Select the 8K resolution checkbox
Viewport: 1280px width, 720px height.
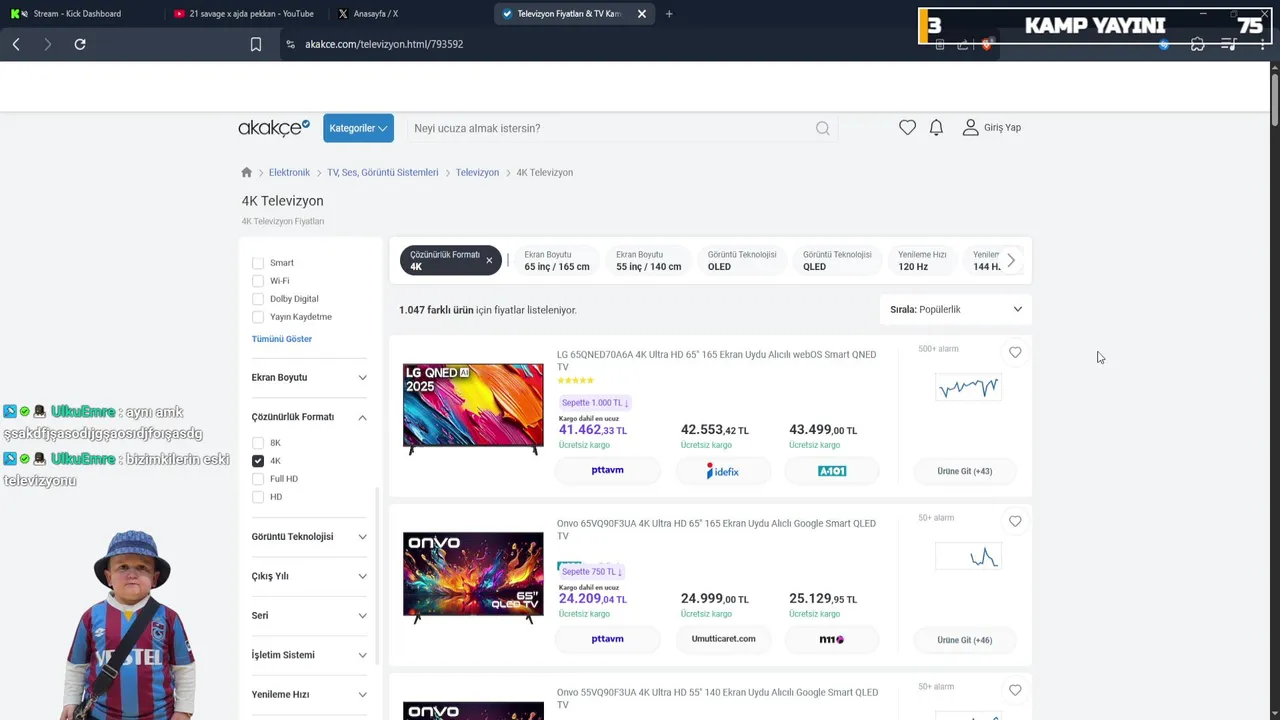[x=258, y=443]
